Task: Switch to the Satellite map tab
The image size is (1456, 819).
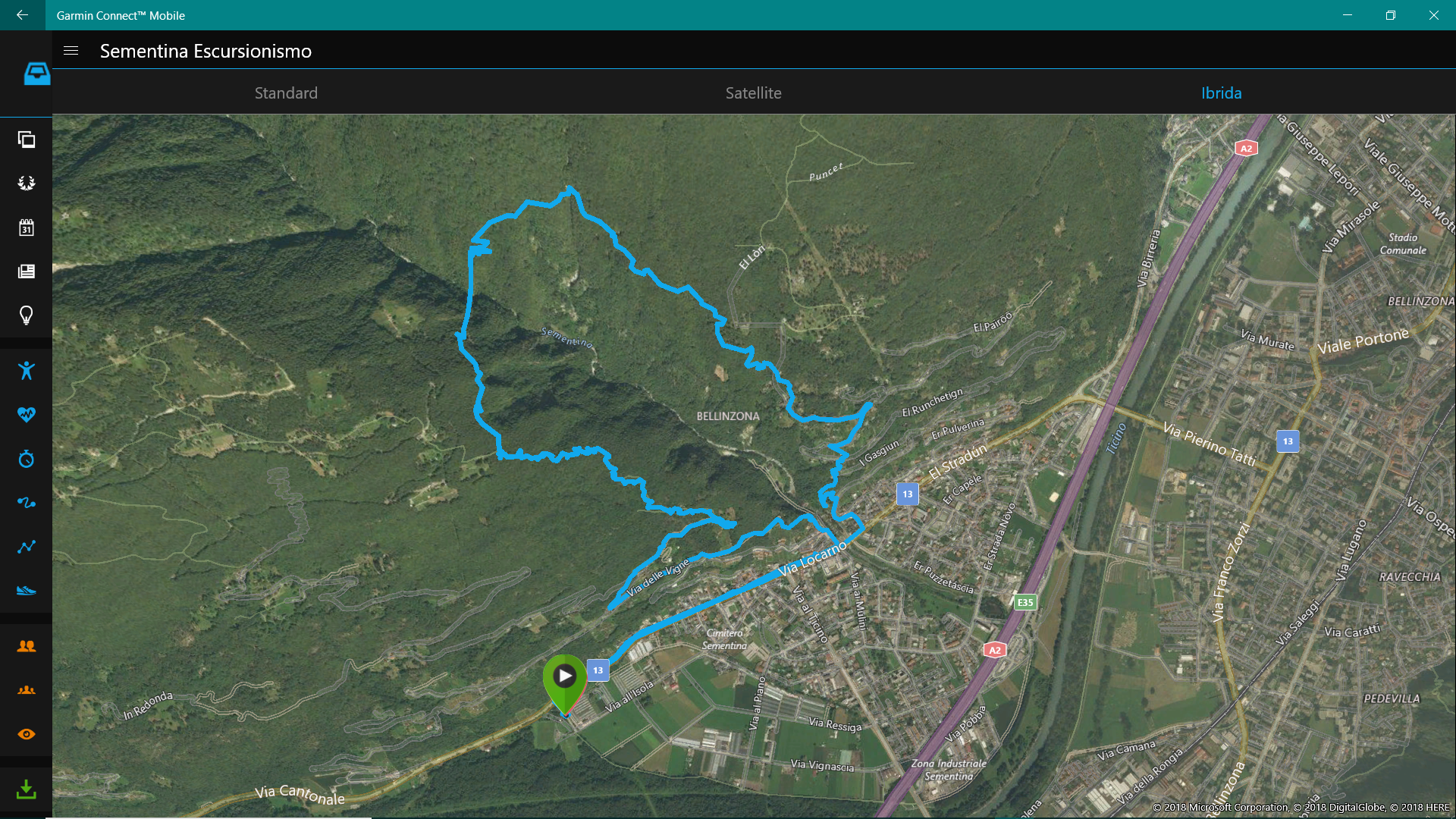Action: click(x=753, y=93)
